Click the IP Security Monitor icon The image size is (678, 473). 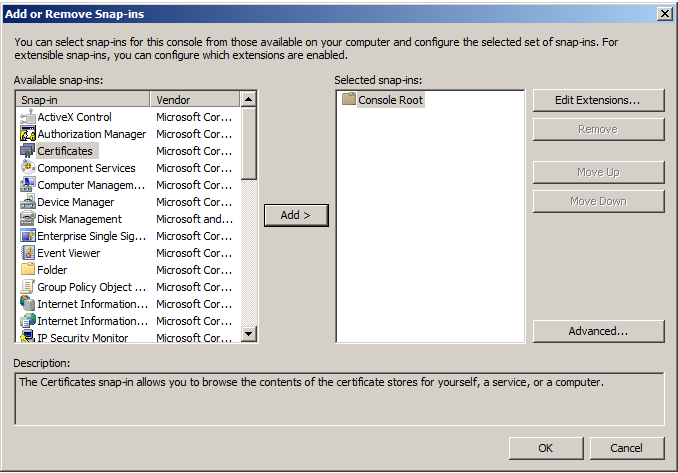(x=28, y=336)
